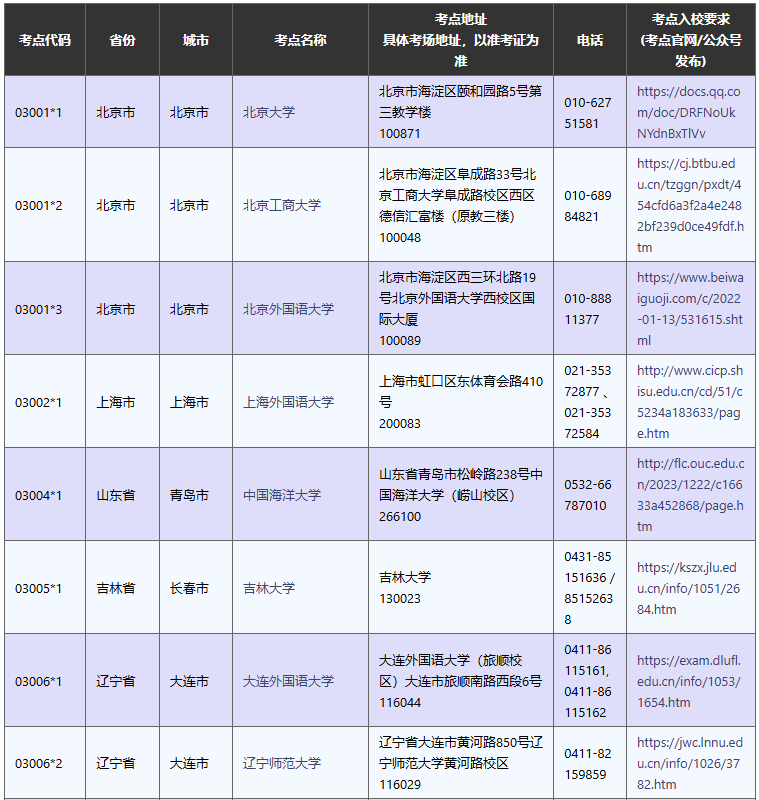
Task: Click the 考点地址 column header
Action: pyautogui.click(x=461, y=40)
